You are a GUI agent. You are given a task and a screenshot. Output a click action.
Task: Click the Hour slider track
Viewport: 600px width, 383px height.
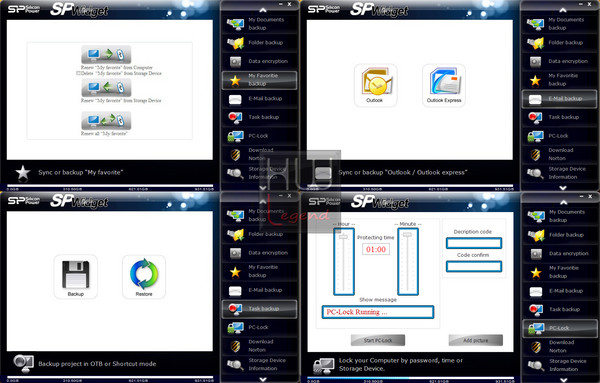344,262
